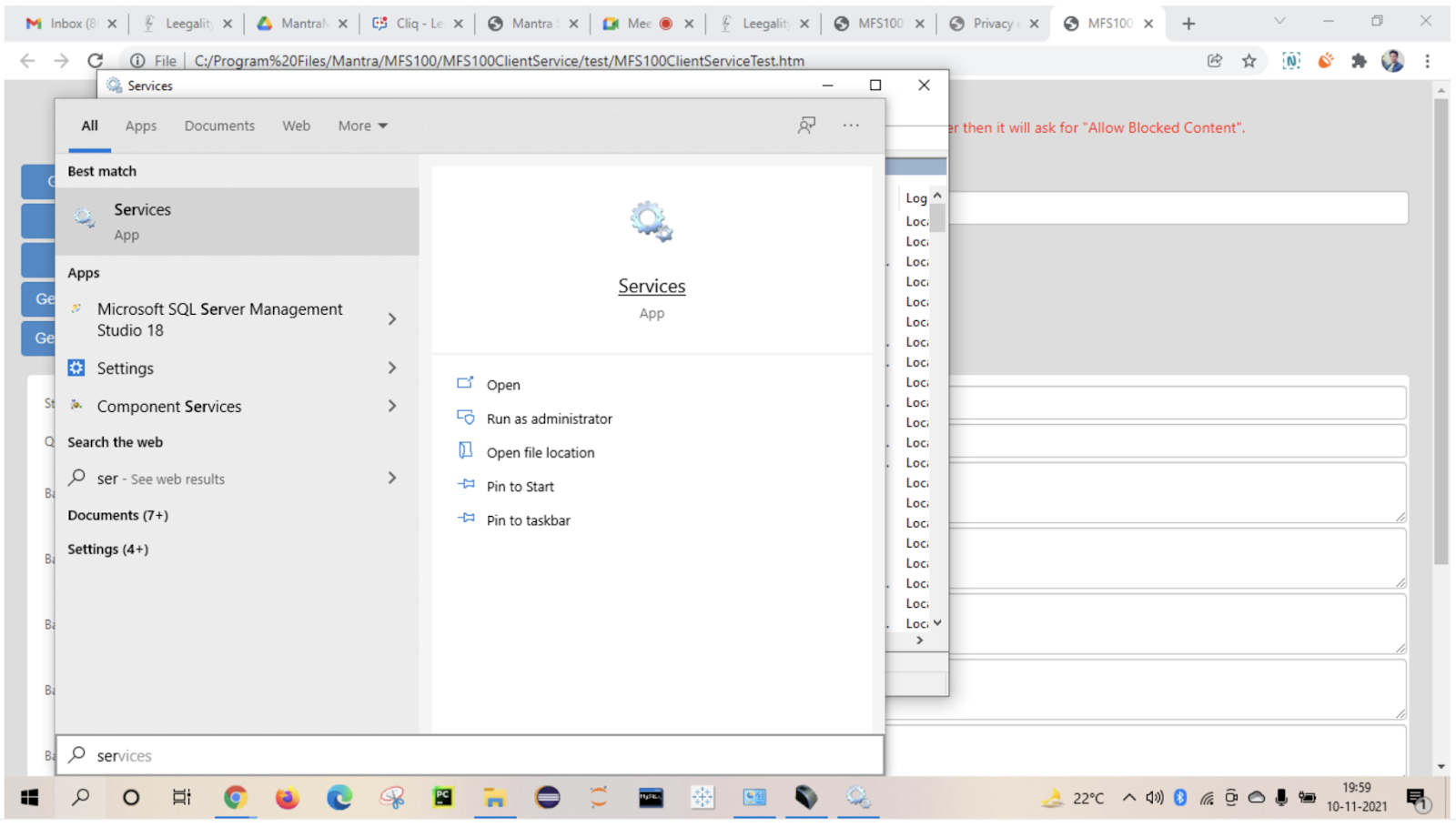Open Chrome profile avatar
This screenshot has height=827, width=1456.
click(1392, 61)
